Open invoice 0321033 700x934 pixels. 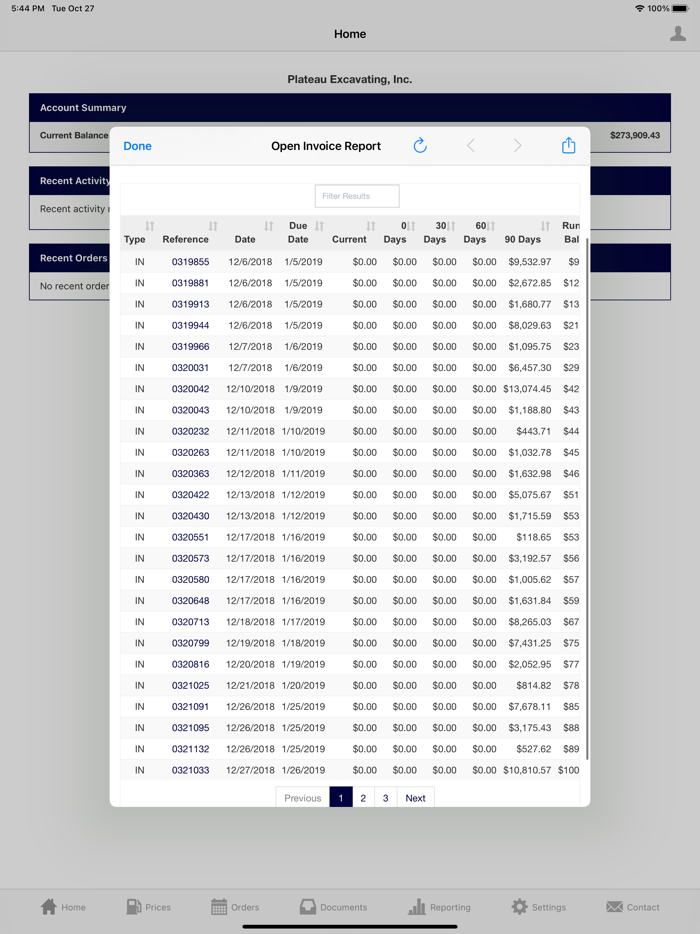click(x=191, y=770)
